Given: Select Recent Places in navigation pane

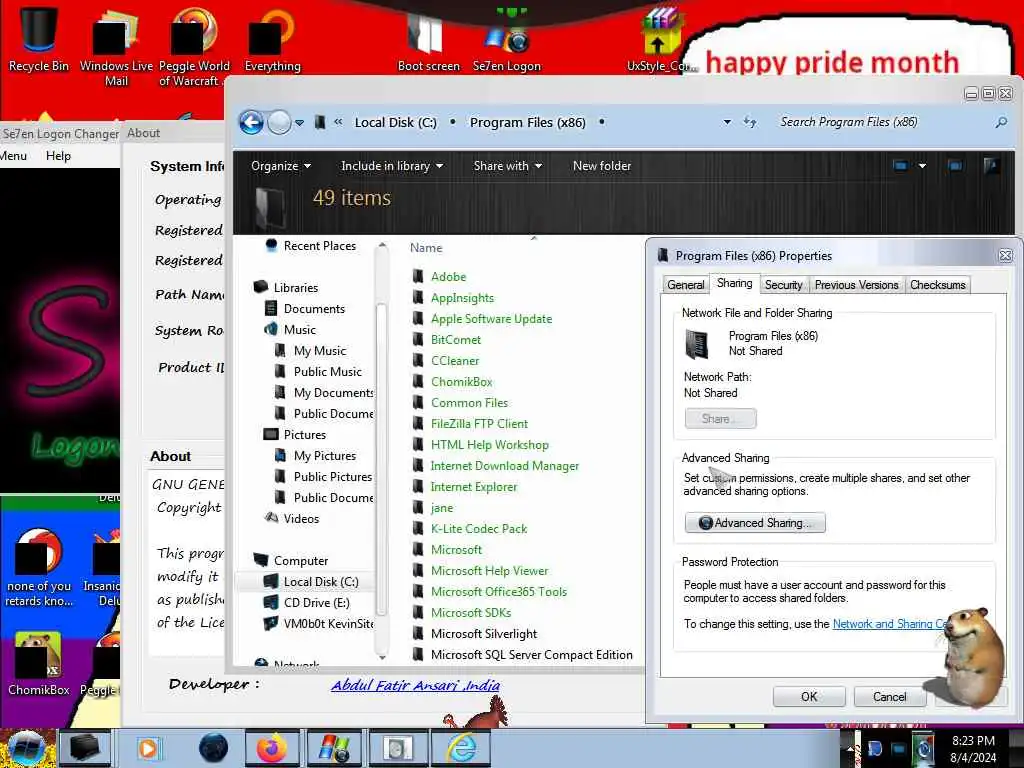Looking at the screenshot, I should pyautogui.click(x=310, y=246).
